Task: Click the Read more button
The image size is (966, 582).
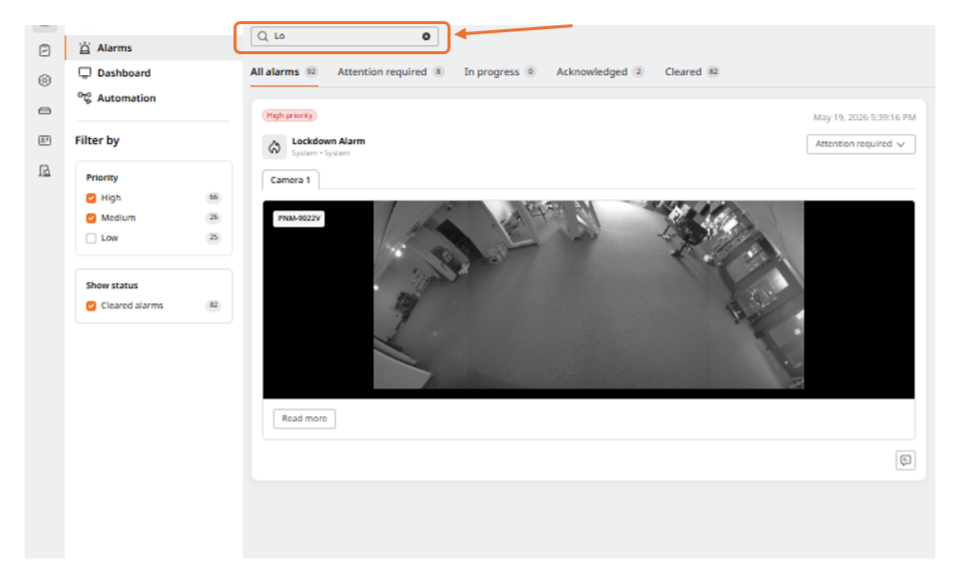Action: pyautogui.click(x=304, y=419)
